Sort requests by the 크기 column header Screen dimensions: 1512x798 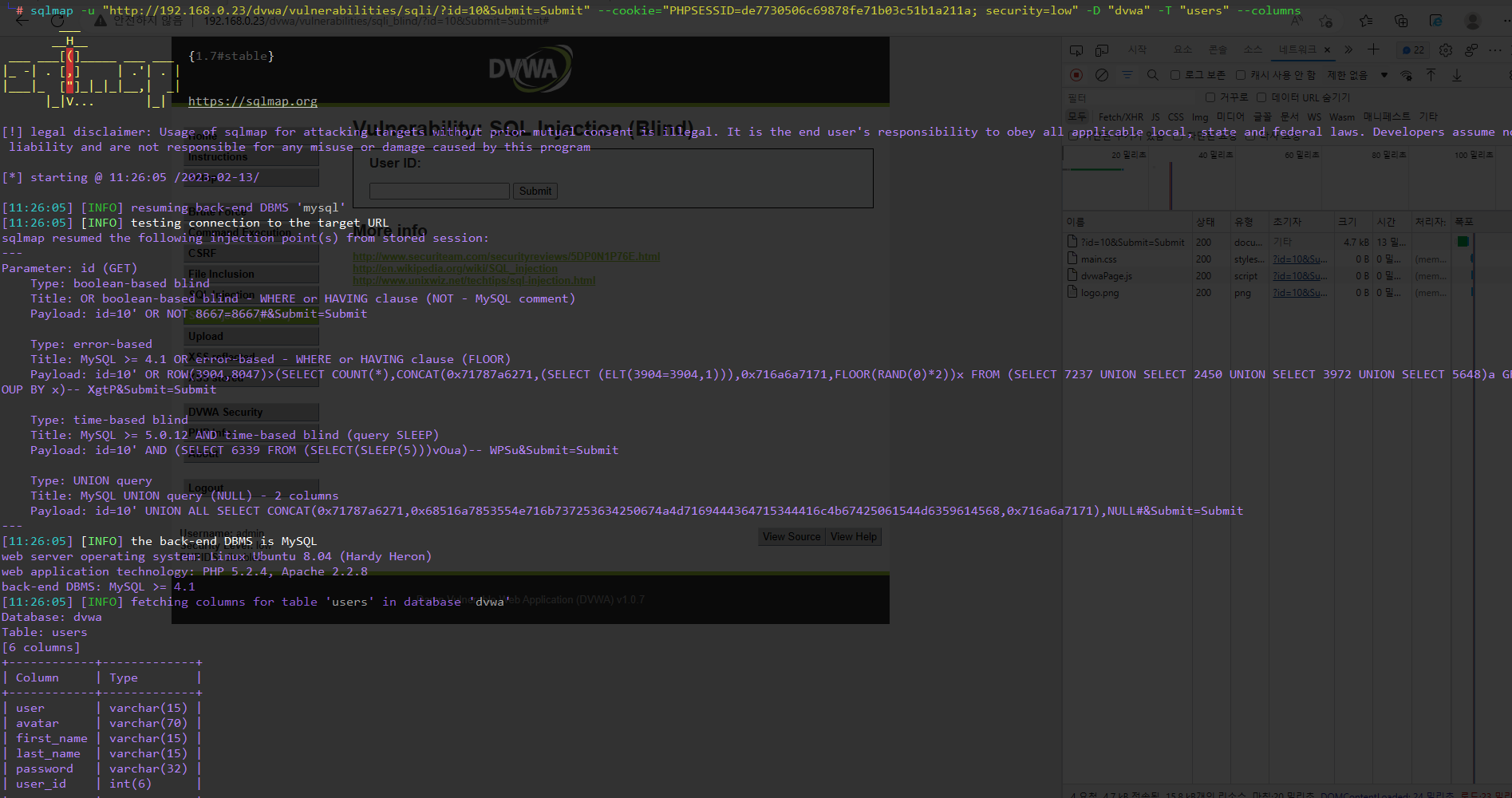[1353, 221]
